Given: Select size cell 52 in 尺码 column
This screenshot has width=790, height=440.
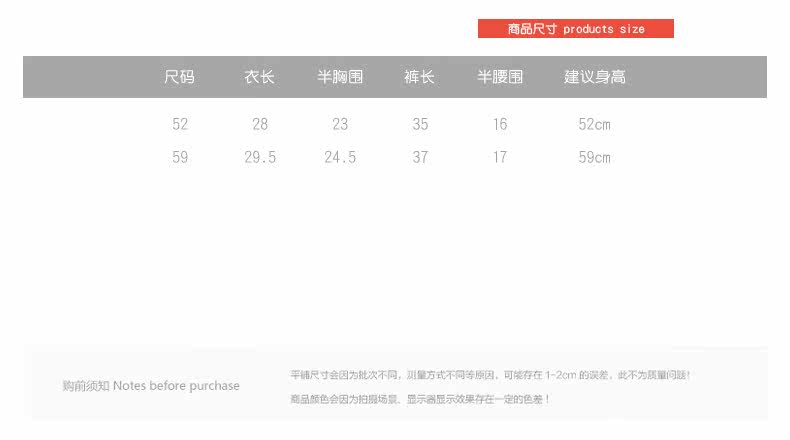Looking at the screenshot, I should (180, 124).
